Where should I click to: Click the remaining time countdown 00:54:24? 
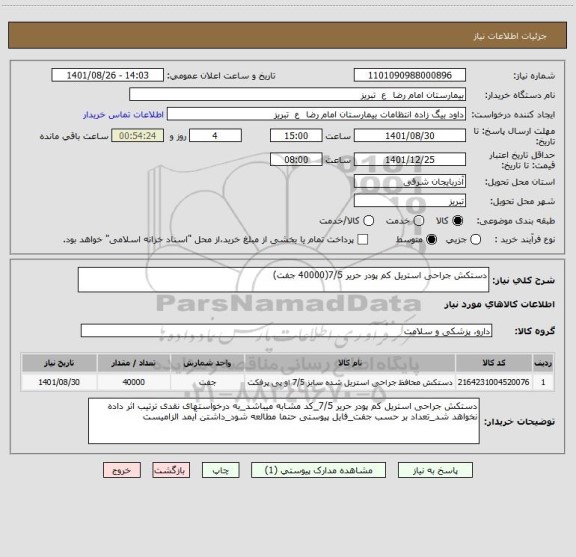[x=138, y=136]
